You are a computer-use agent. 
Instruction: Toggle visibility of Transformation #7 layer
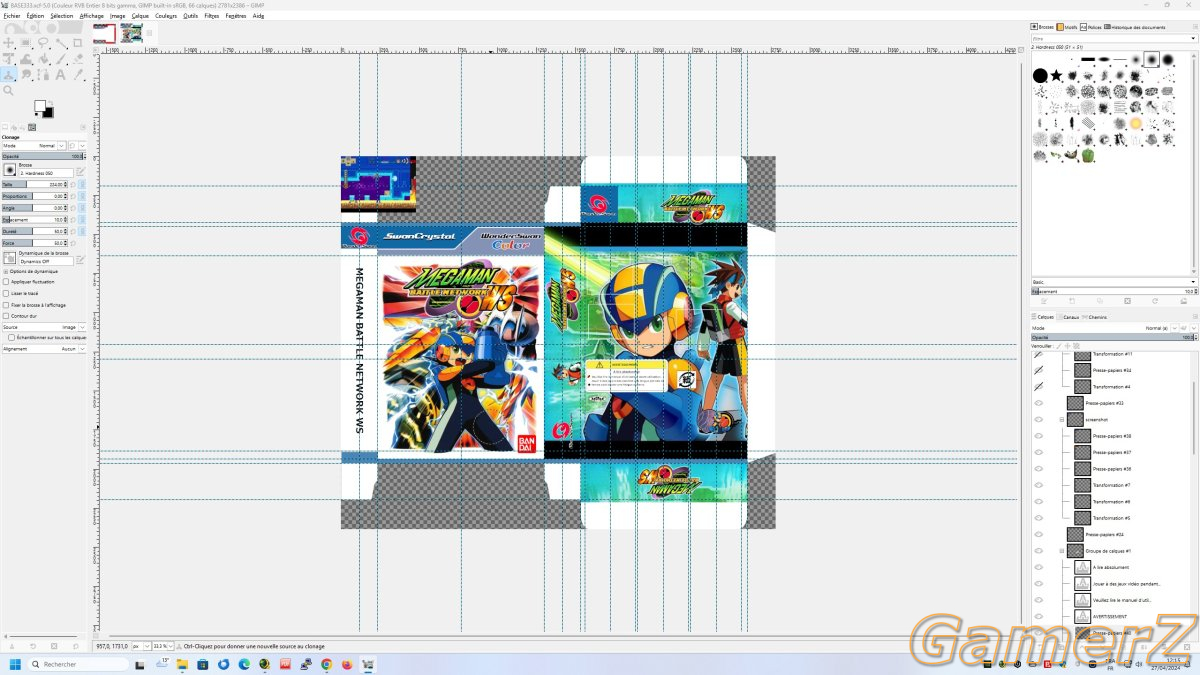pyautogui.click(x=1038, y=485)
